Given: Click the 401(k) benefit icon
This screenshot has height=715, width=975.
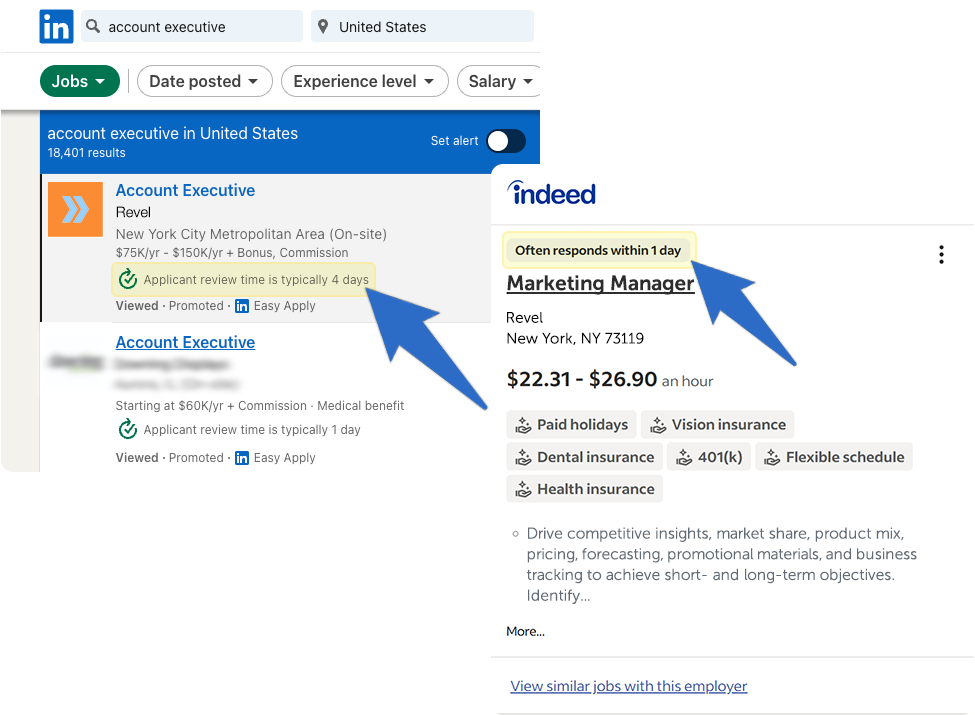Looking at the screenshot, I should coord(684,458).
